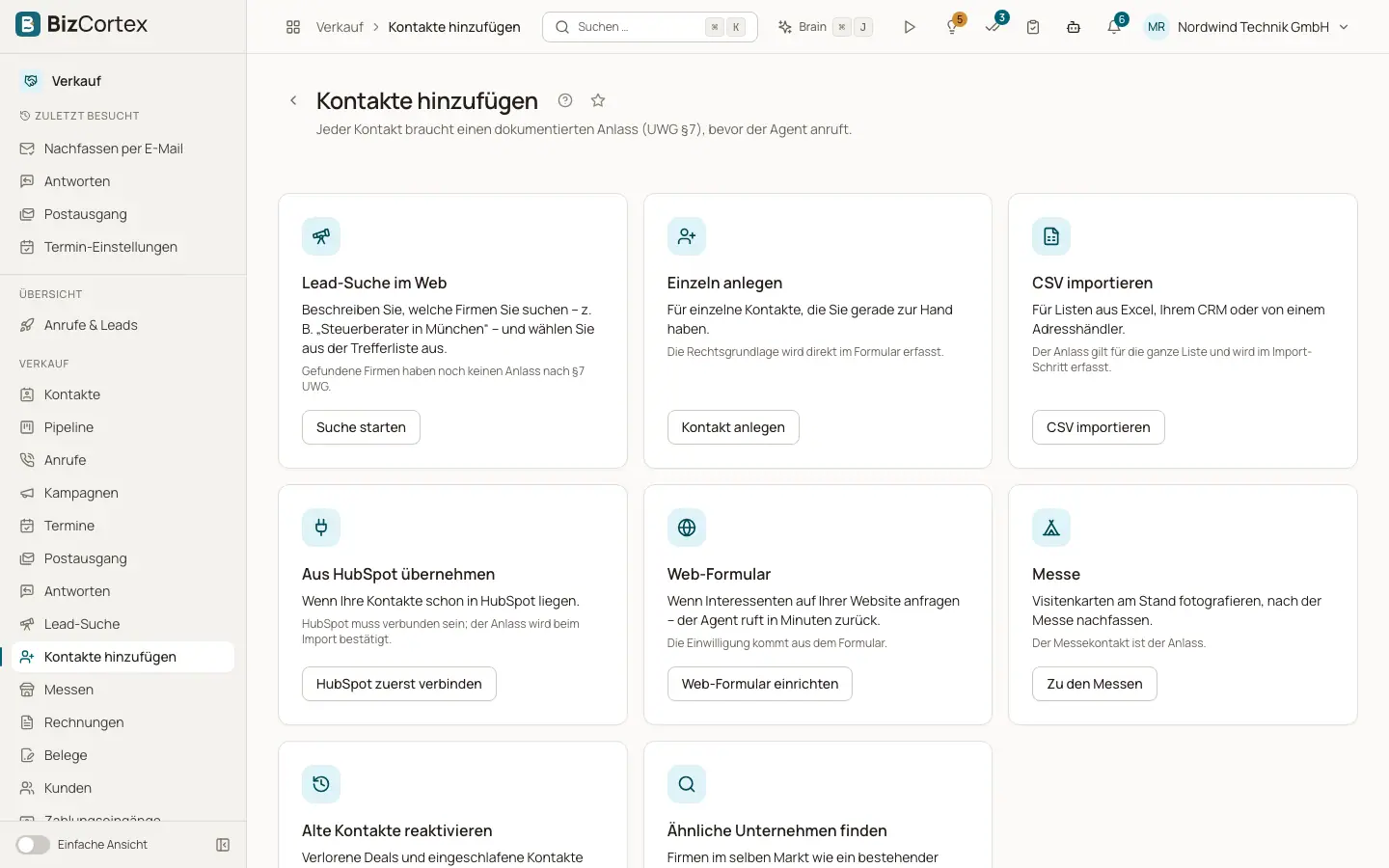
Task: Open Lead-Suche in the sidebar
Action: 123,624
